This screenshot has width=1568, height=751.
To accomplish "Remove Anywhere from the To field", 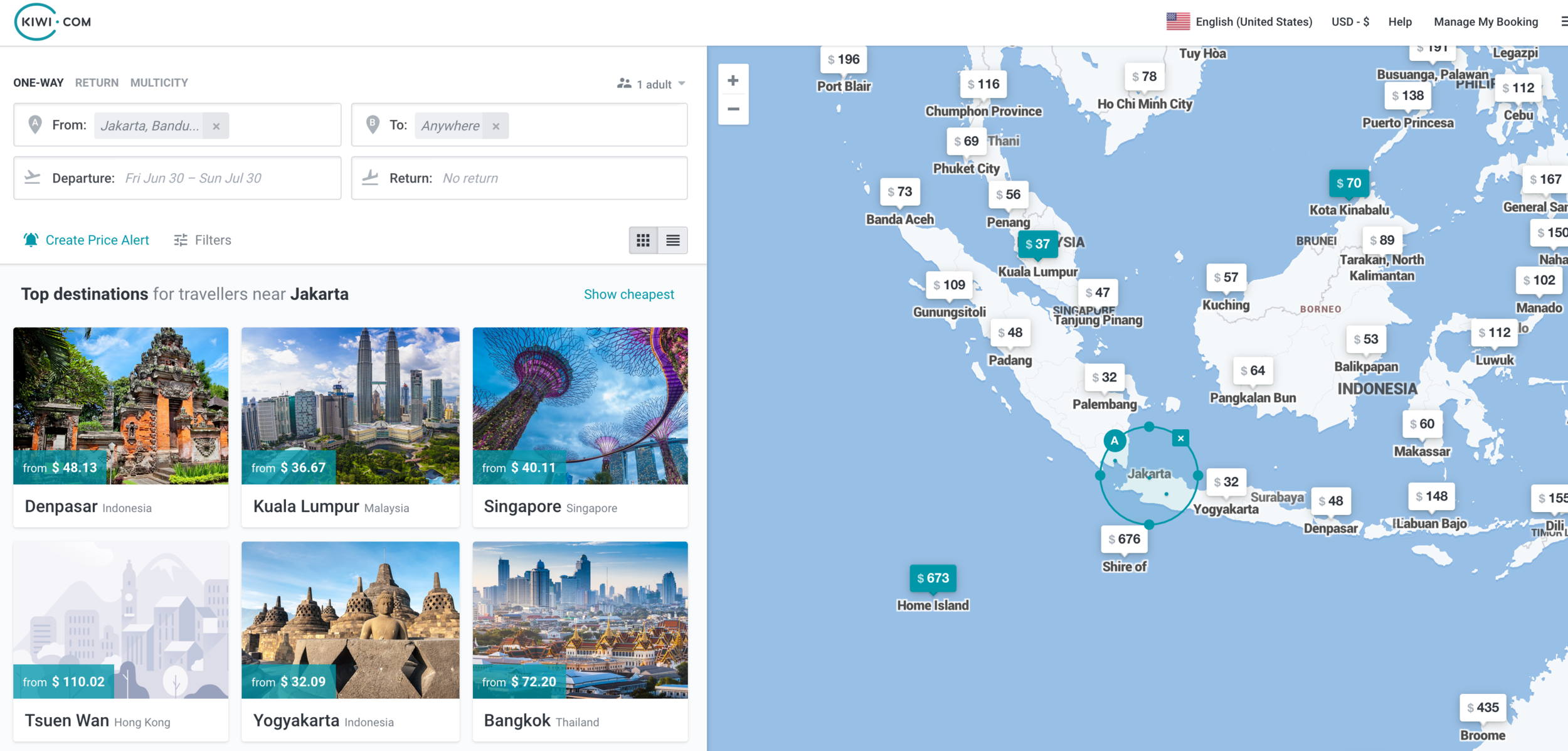I will click(x=496, y=126).
